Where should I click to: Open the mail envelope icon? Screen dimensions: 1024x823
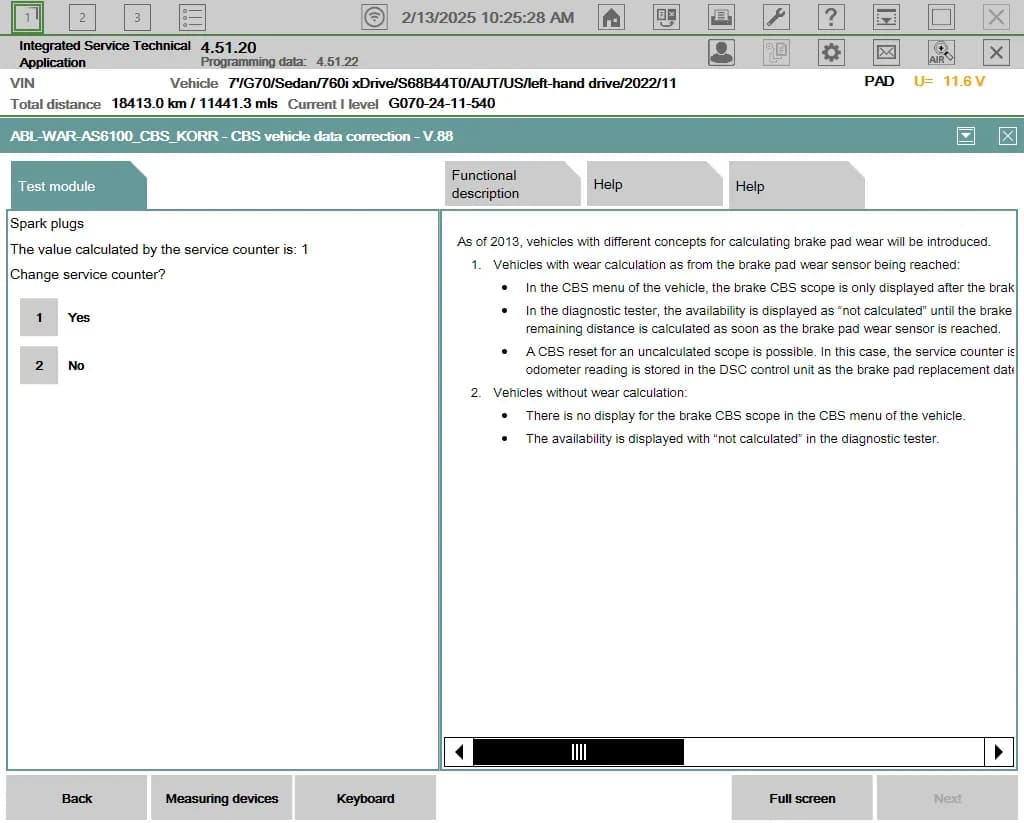click(x=886, y=52)
